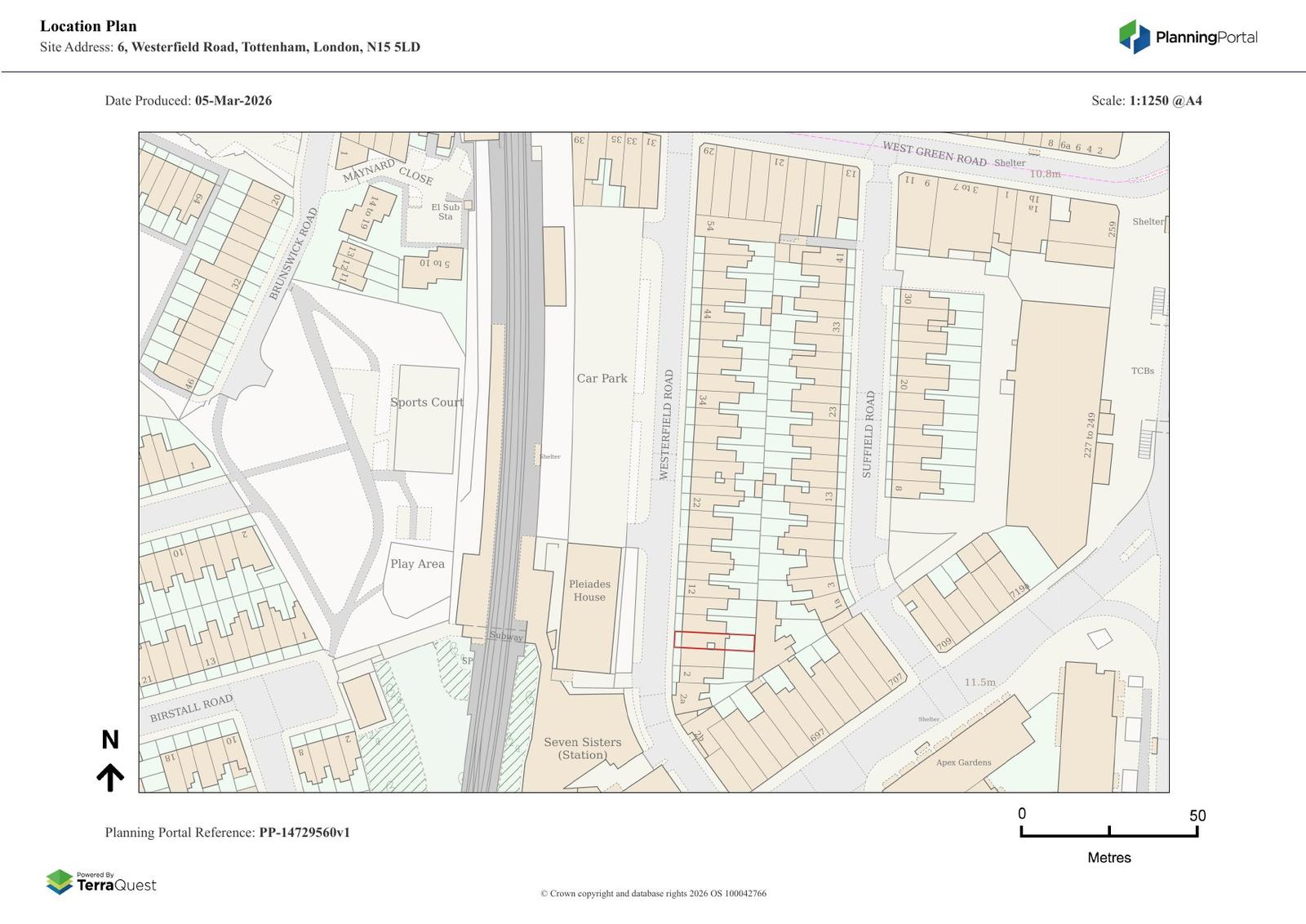Click the Brunswick Road street label
Screen dimensions: 1306x924
(x=292, y=253)
